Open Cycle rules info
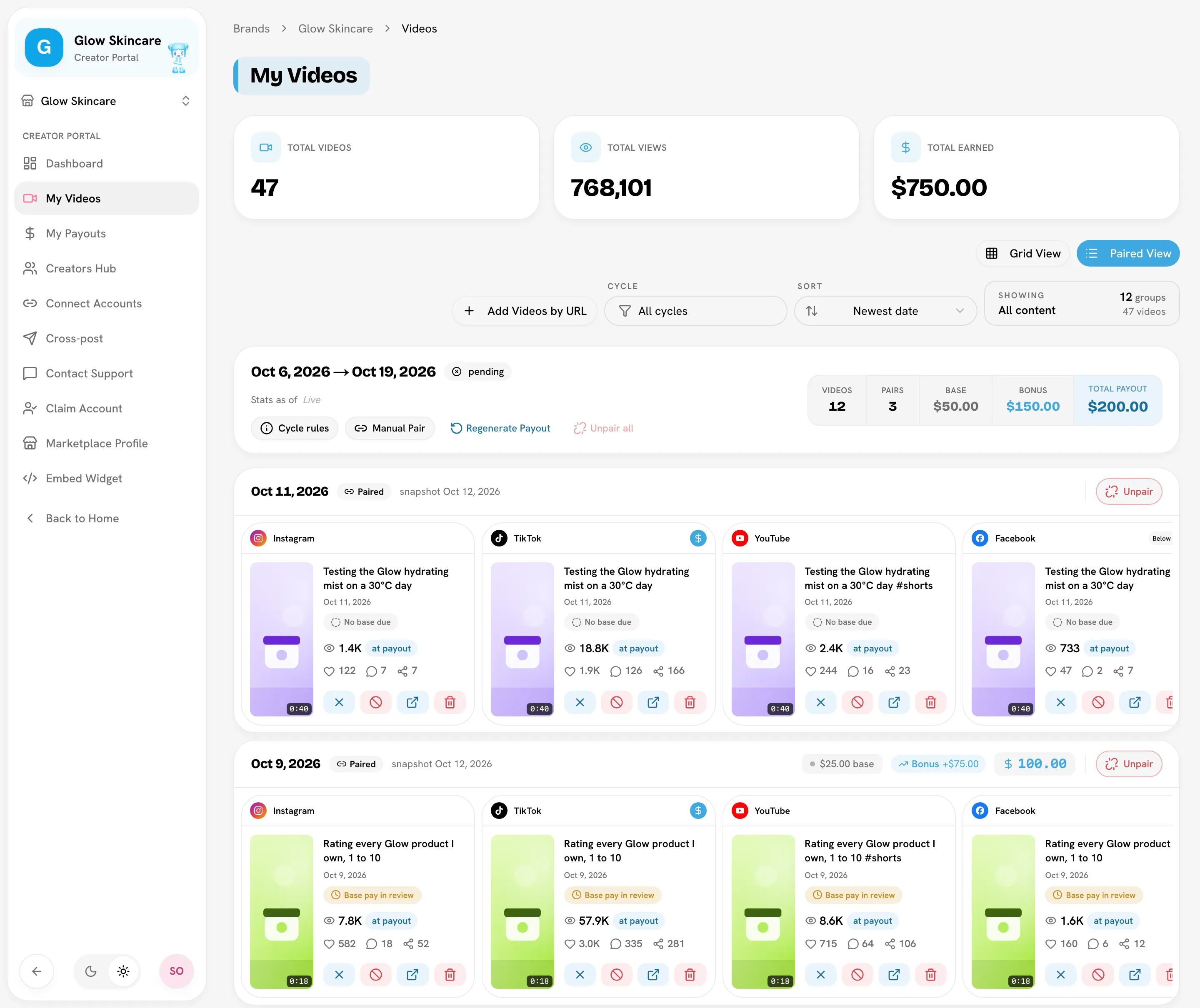 [x=295, y=428]
